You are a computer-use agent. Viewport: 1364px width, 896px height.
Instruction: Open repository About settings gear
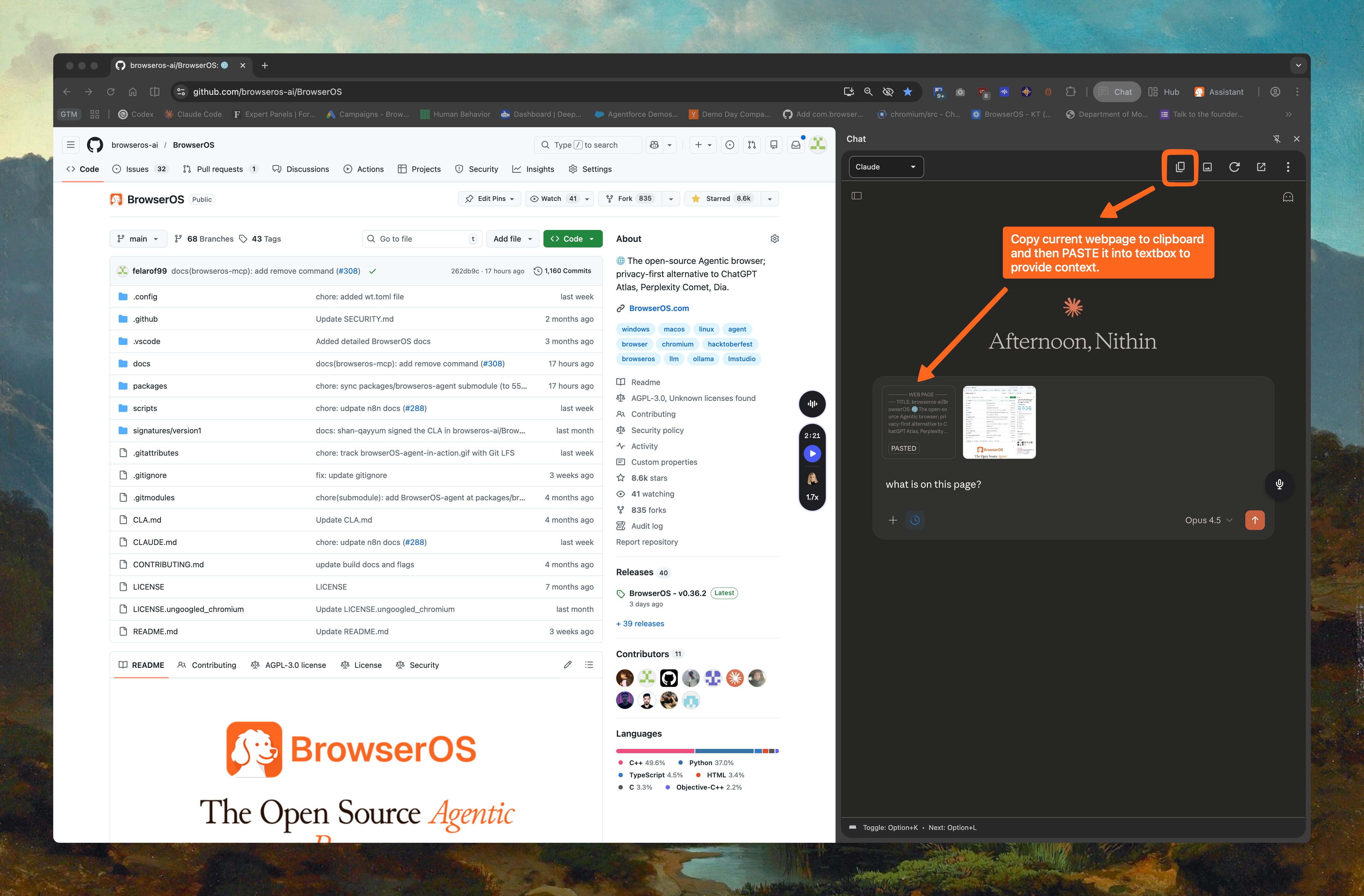(774, 239)
